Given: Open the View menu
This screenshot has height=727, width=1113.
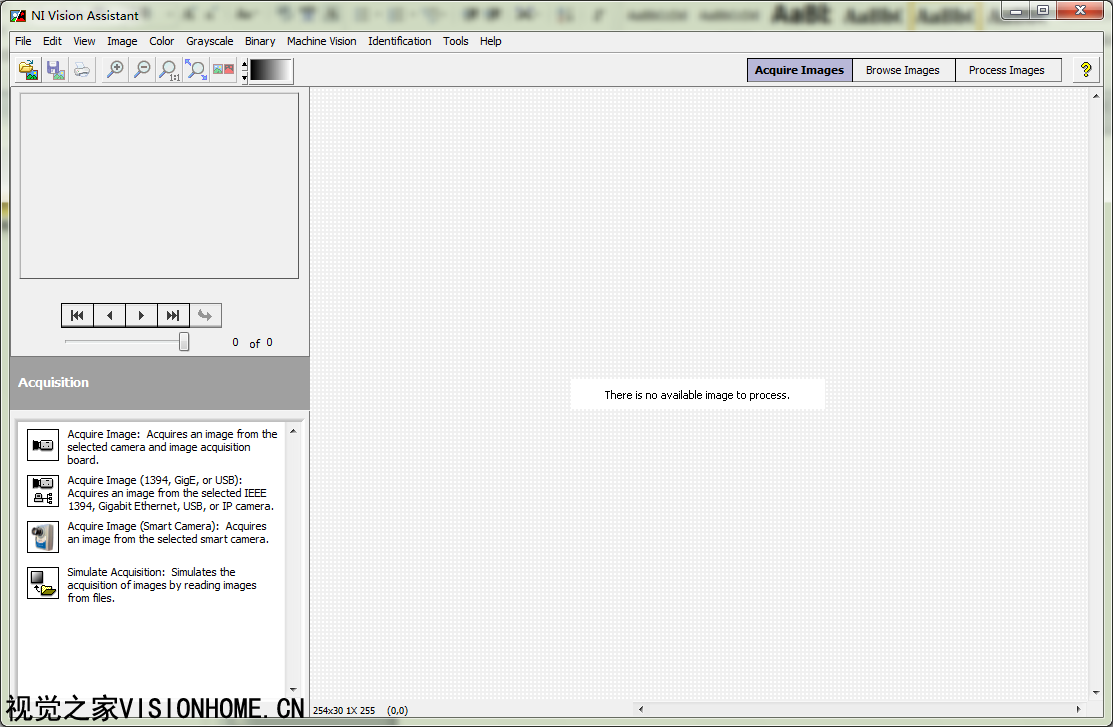Looking at the screenshot, I should [x=84, y=41].
